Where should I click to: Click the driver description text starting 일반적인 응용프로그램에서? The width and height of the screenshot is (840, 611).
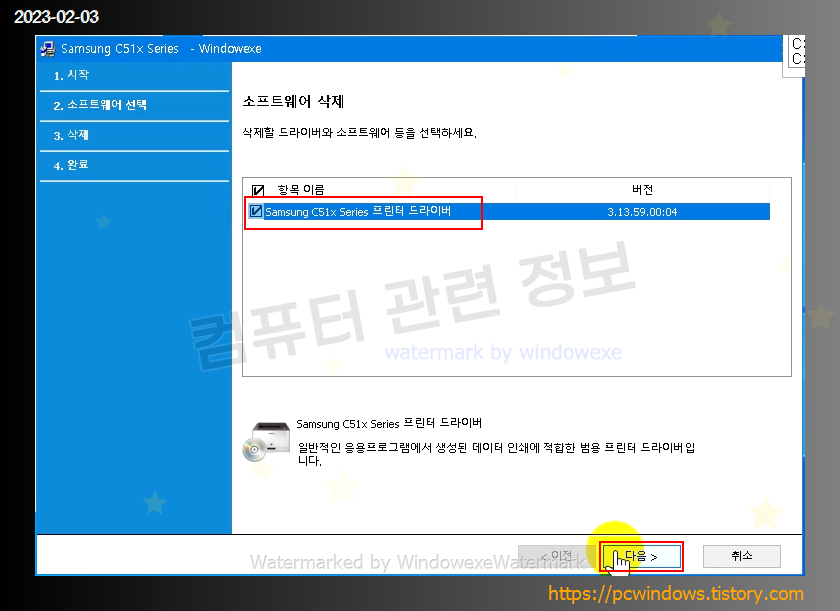496,454
